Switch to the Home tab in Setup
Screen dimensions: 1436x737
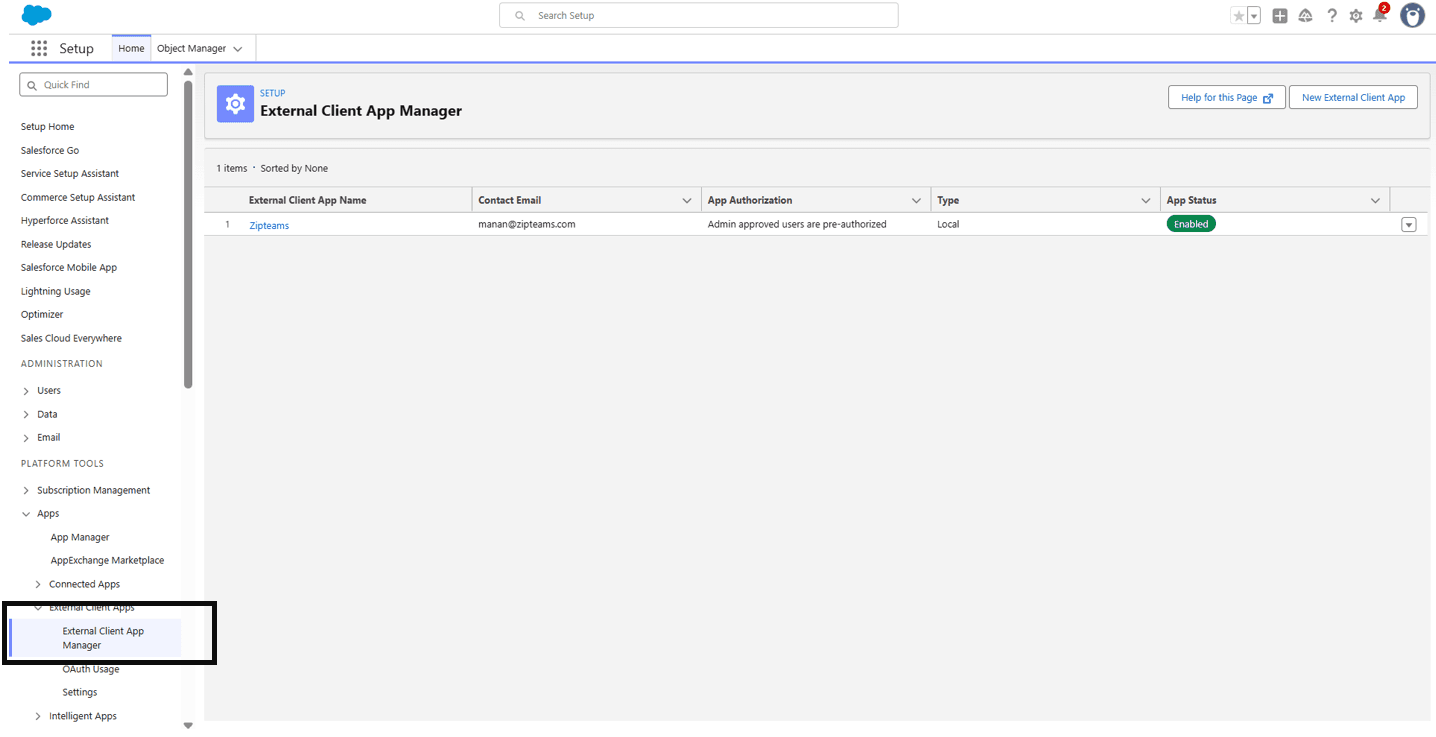(x=130, y=47)
